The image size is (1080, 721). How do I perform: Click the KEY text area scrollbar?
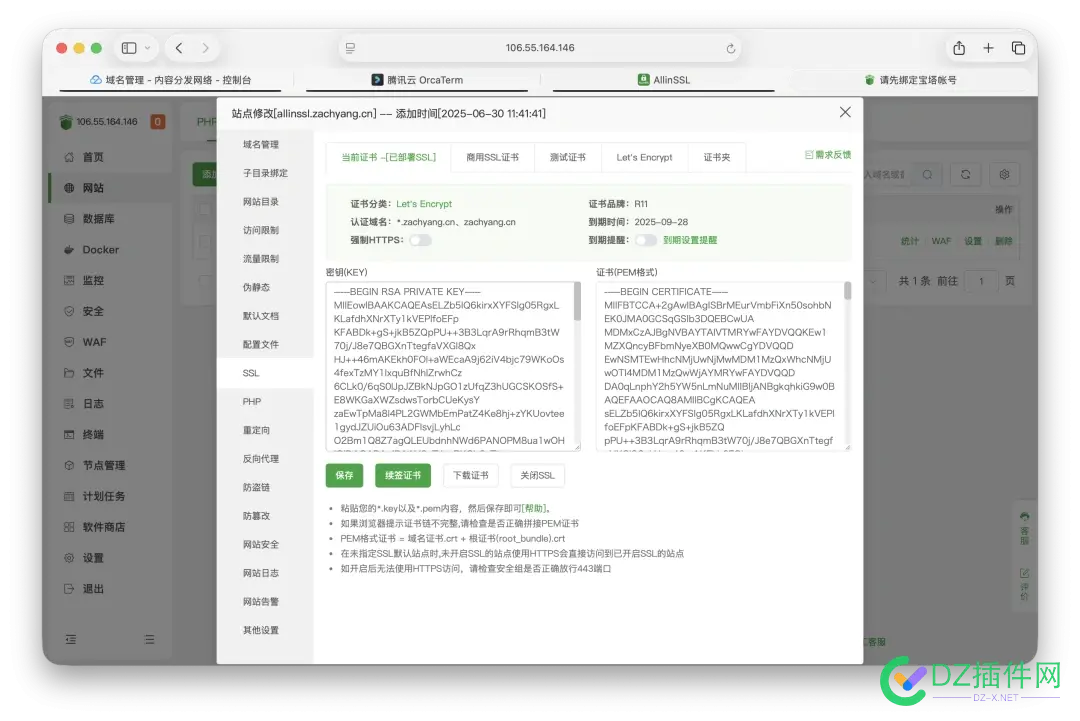[577, 302]
